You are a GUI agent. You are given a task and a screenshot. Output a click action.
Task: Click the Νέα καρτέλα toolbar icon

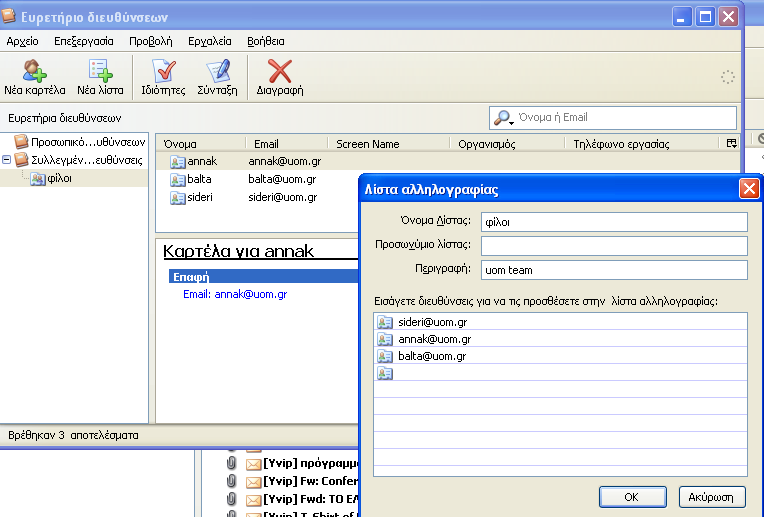(34, 71)
